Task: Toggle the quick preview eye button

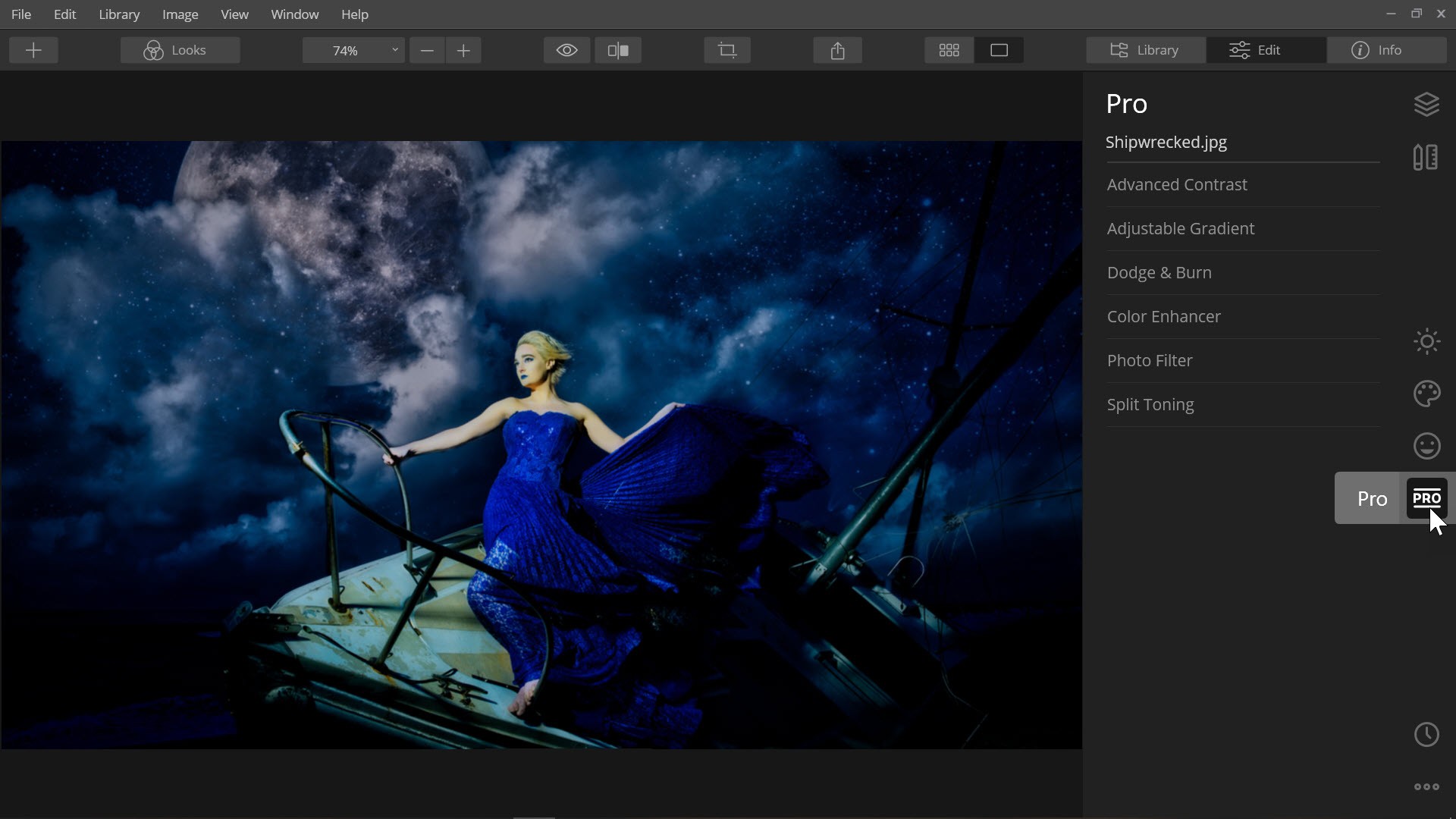Action: pos(566,50)
